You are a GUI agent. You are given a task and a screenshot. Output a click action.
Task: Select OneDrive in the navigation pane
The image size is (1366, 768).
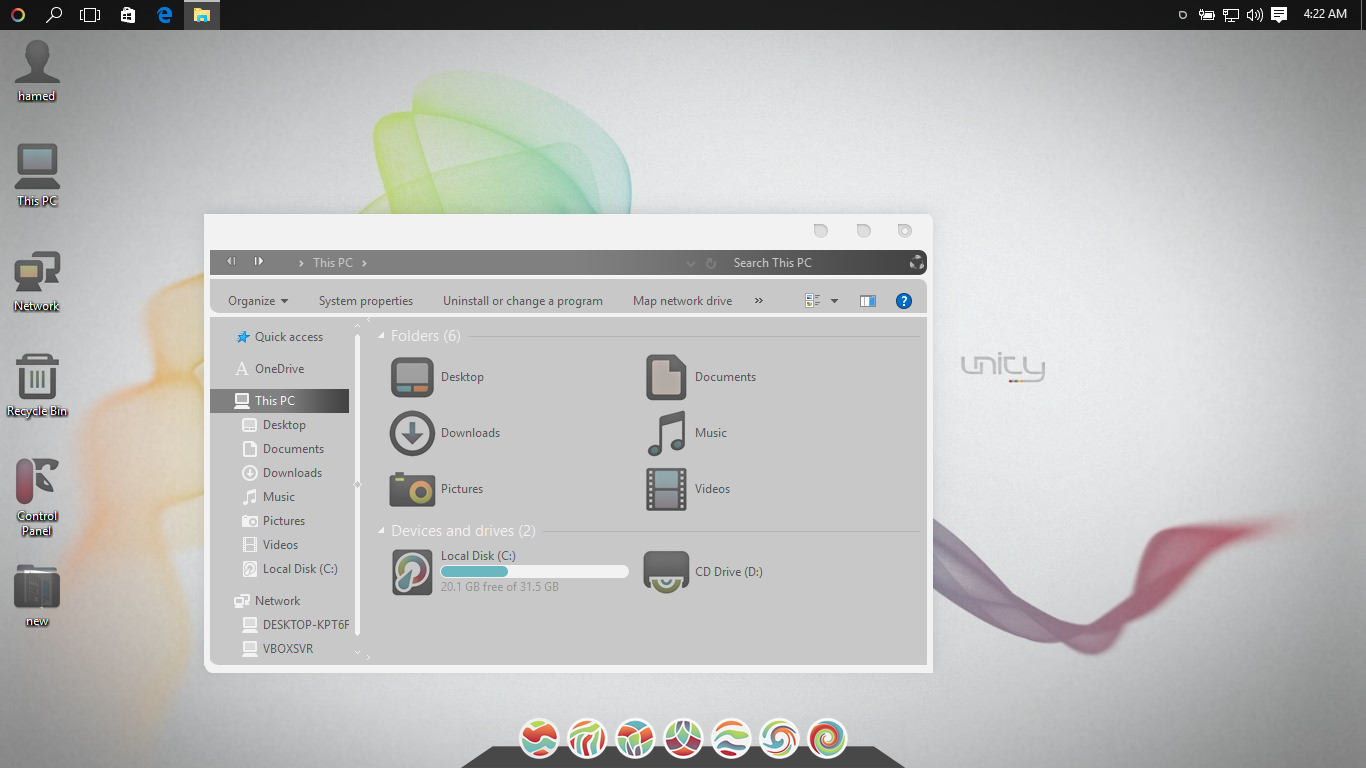point(279,369)
